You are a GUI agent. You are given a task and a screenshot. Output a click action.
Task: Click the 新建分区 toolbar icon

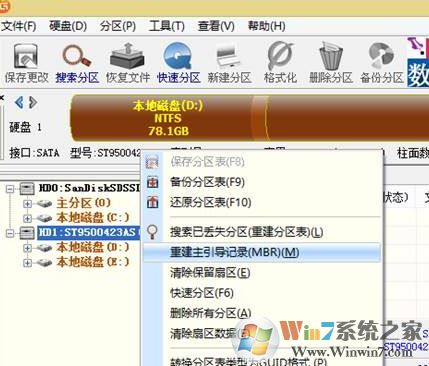pos(229,57)
